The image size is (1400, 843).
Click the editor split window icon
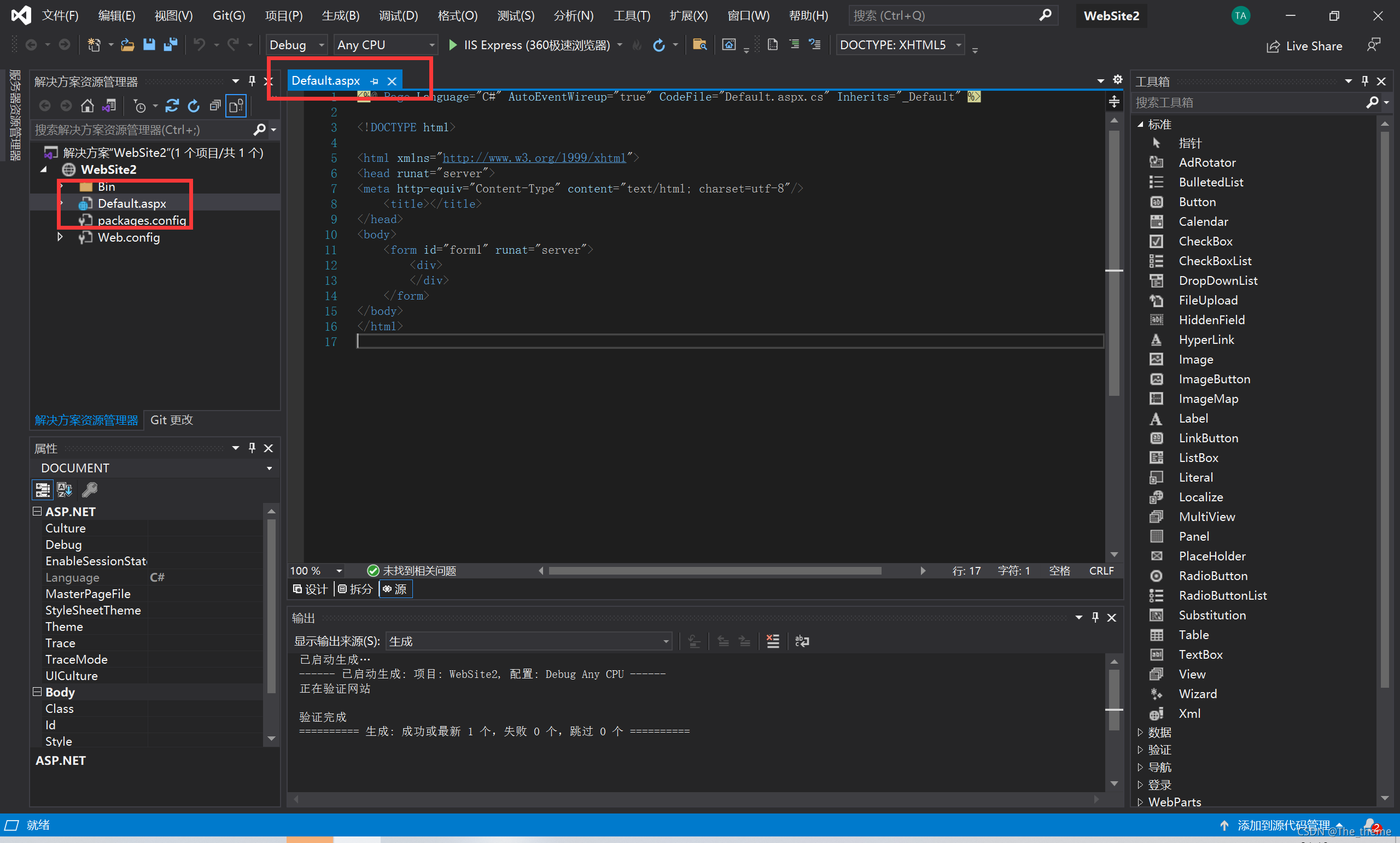tap(1114, 102)
